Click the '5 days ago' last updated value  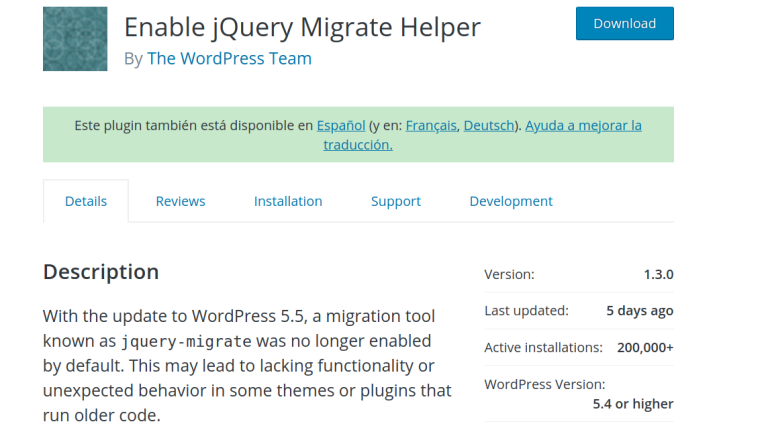pyautogui.click(x=640, y=311)
